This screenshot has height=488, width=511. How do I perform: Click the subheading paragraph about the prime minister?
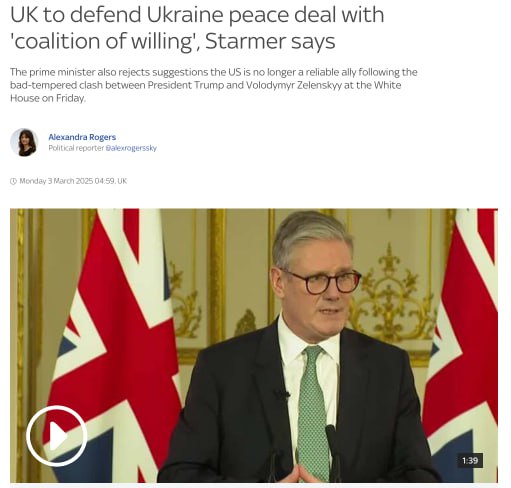click(x=214, y=85)
